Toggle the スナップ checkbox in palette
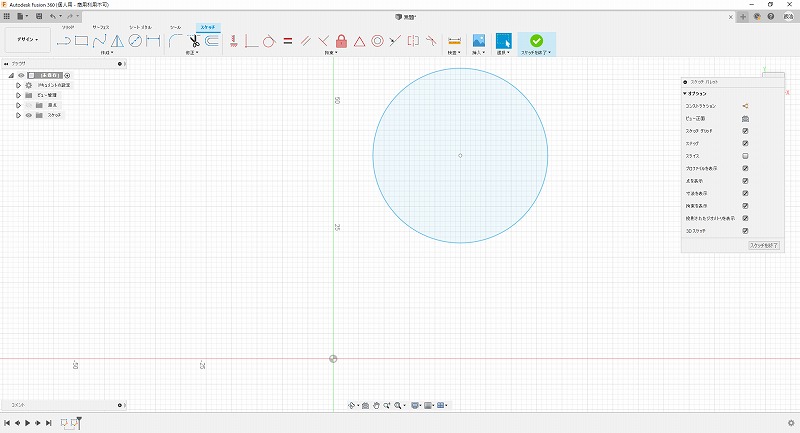The width and height of the screenshot is (800, 433). (x=746, y=144)
